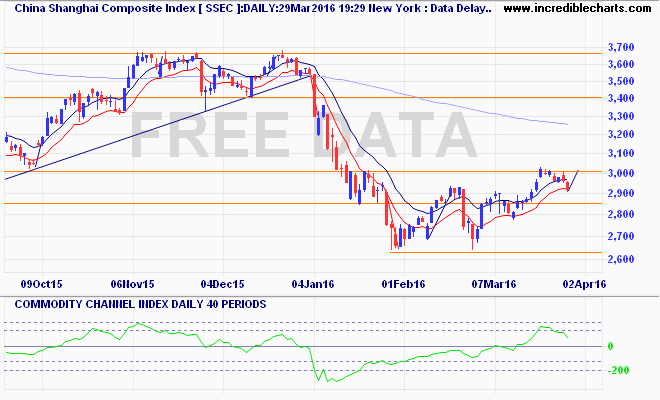Click the 3,200 price axis label
Image resolution: width=660 pixels, height=400 pixels.
621,134
